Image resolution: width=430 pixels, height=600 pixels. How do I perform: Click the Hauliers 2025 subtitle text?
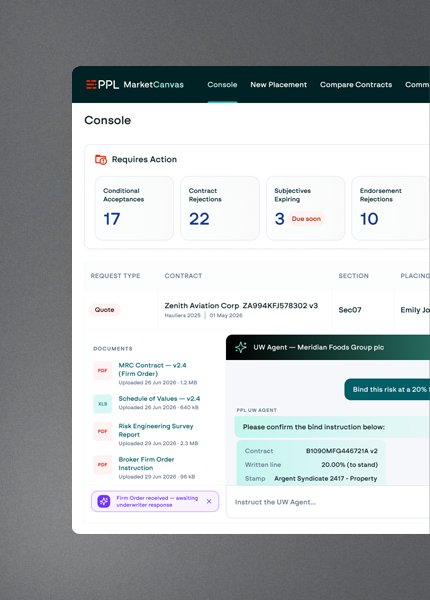182,316
